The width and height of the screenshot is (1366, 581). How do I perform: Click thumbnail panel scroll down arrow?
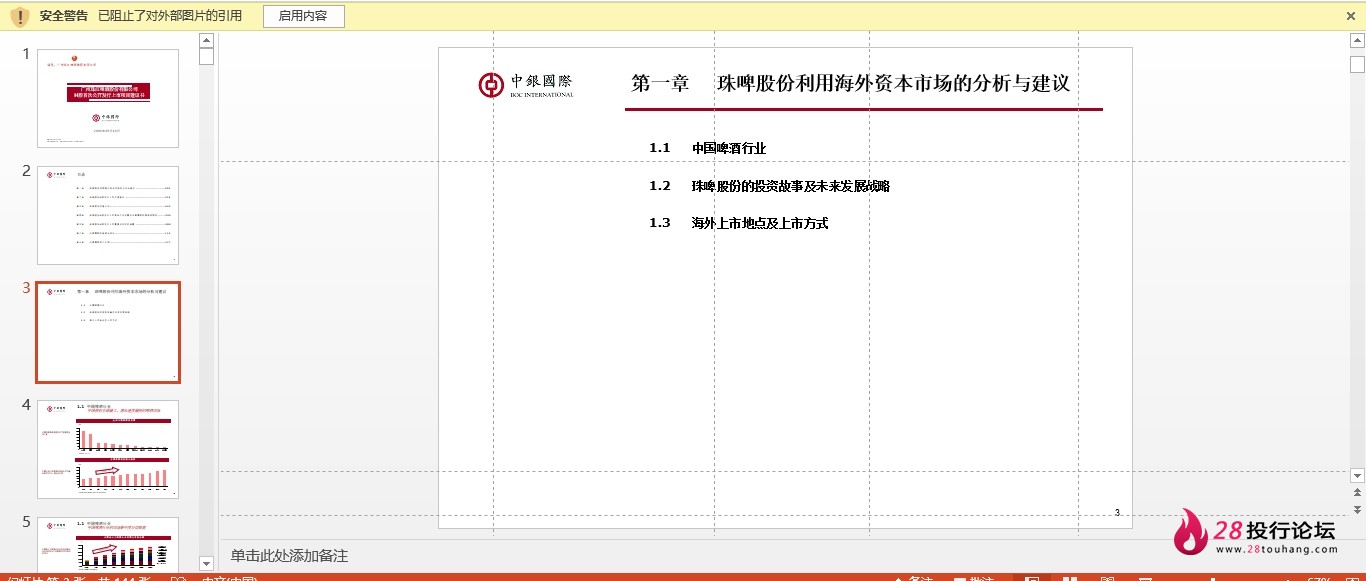click(x=207, y=563)
